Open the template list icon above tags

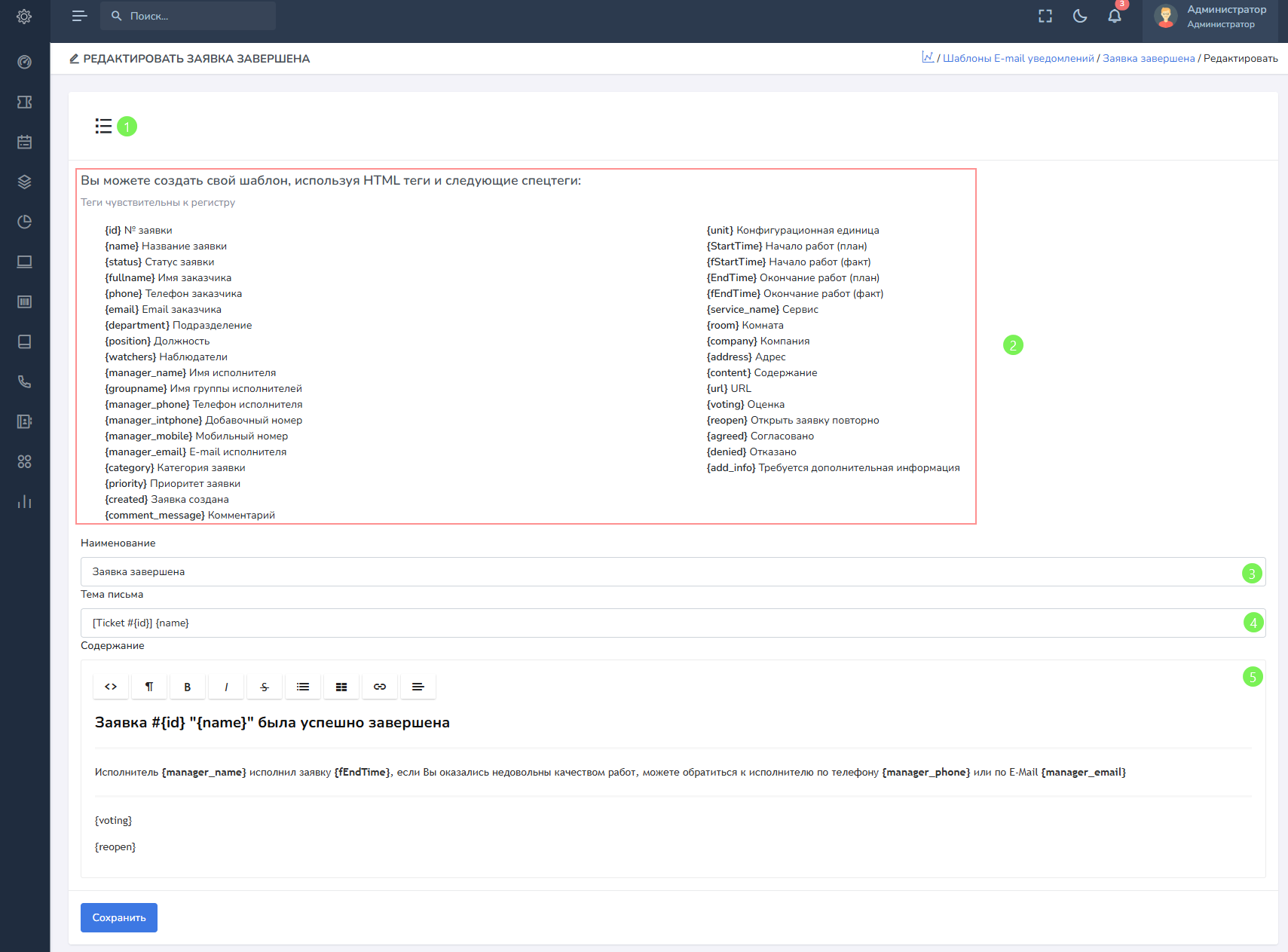[103, 126]
